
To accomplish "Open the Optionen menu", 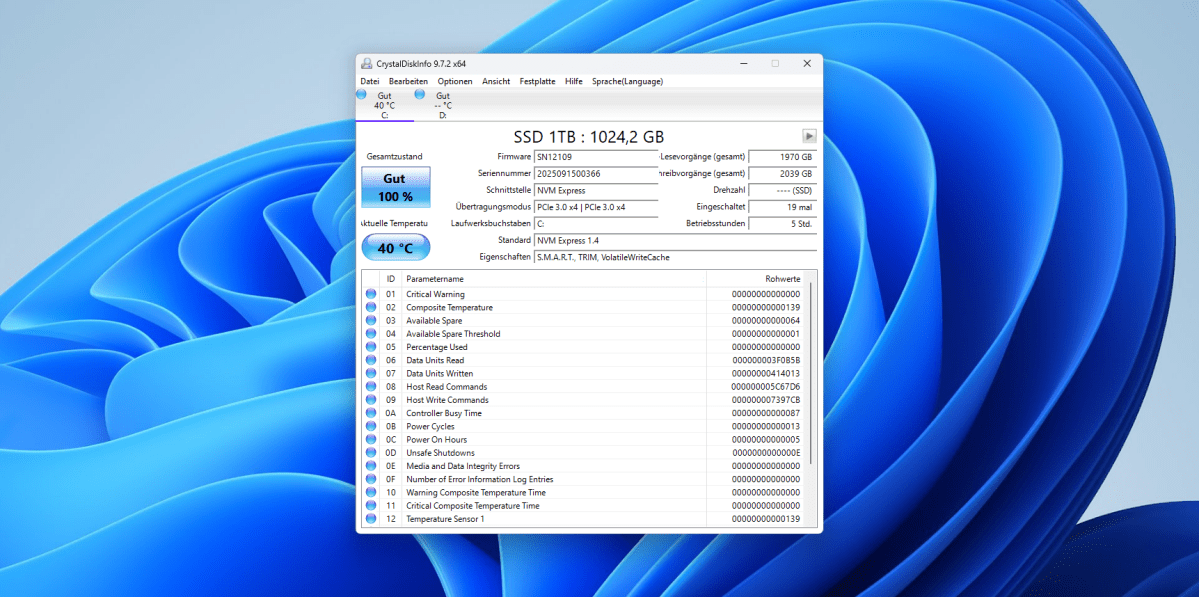I will point(455,81).
